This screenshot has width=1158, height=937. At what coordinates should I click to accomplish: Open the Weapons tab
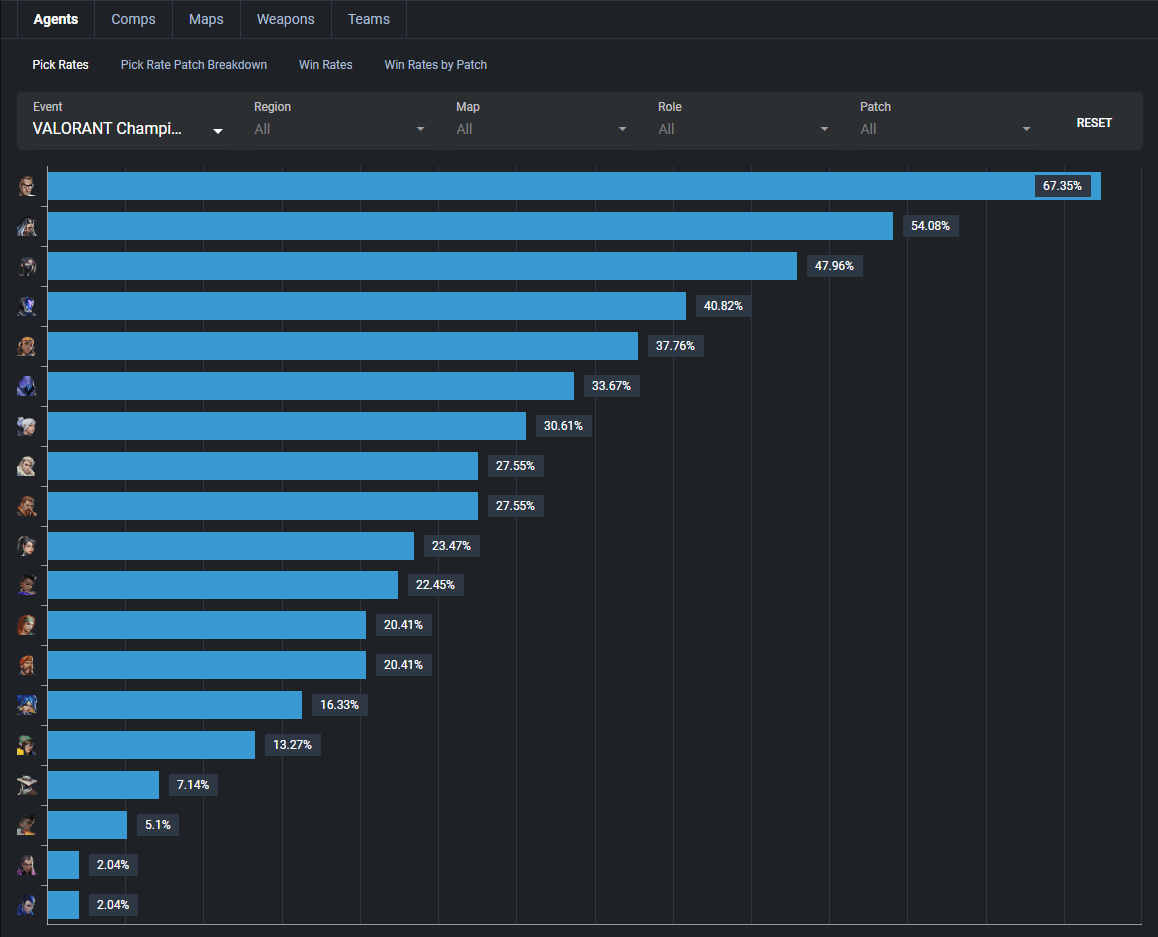(x=285, y=19)
